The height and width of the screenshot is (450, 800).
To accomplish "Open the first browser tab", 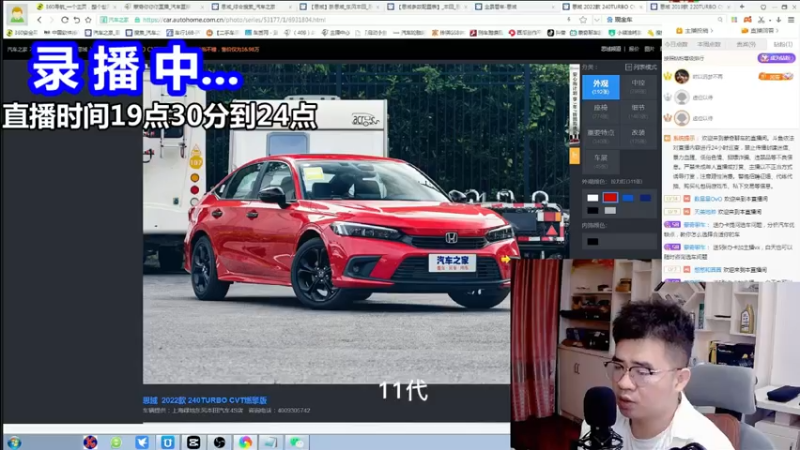I will [x=77, y=7].
